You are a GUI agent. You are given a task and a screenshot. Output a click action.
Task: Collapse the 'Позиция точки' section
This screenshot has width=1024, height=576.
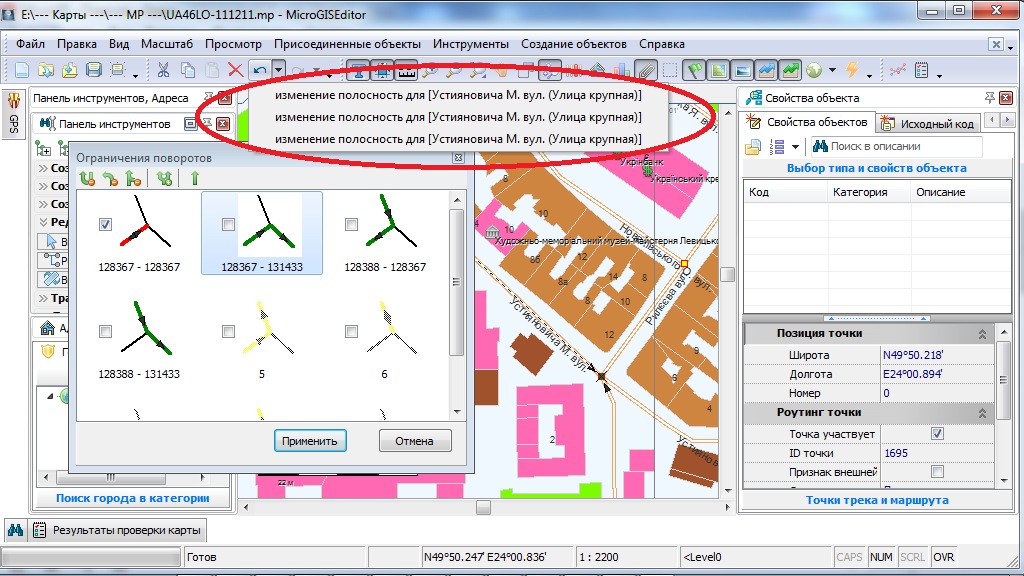coord(981,334)
